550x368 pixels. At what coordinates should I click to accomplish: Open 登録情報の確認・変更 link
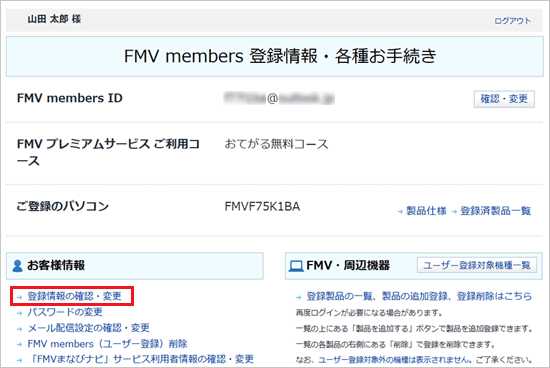[74, 296]
